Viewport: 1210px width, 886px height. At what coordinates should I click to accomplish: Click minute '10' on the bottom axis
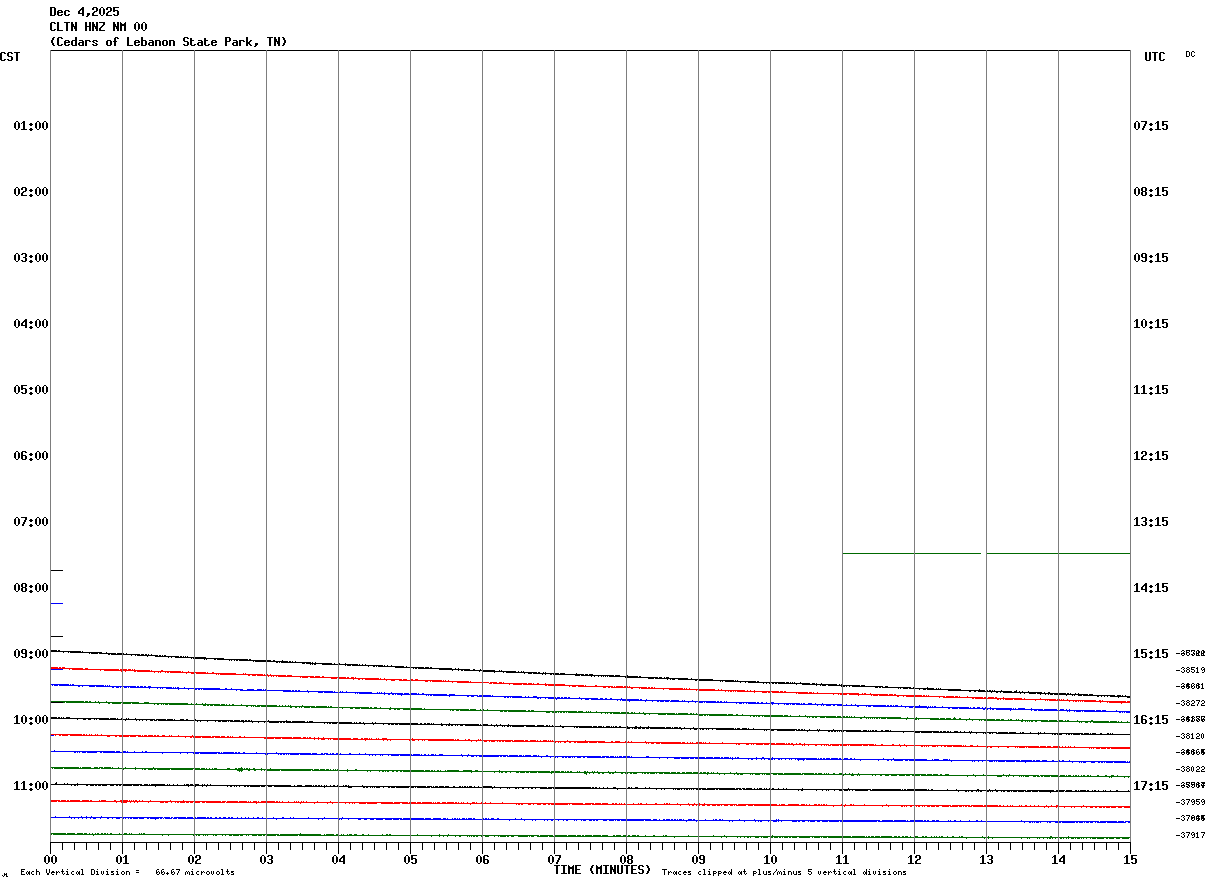(x=770, y=860)
